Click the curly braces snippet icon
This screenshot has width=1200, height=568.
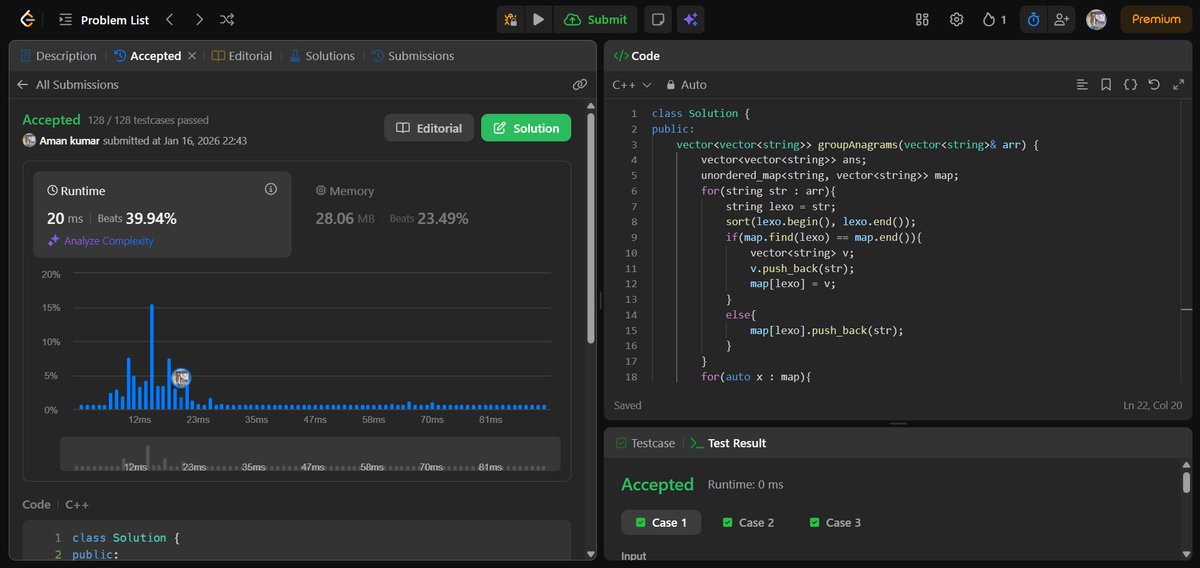point(1130,85)
